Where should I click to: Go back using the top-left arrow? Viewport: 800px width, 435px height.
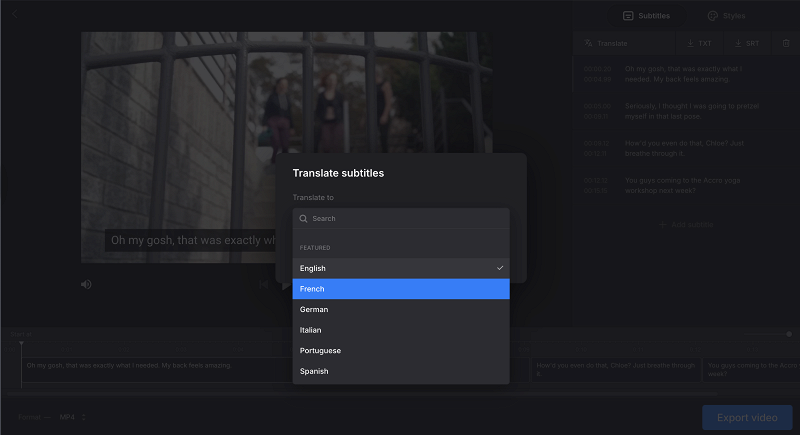click(14, 14)
